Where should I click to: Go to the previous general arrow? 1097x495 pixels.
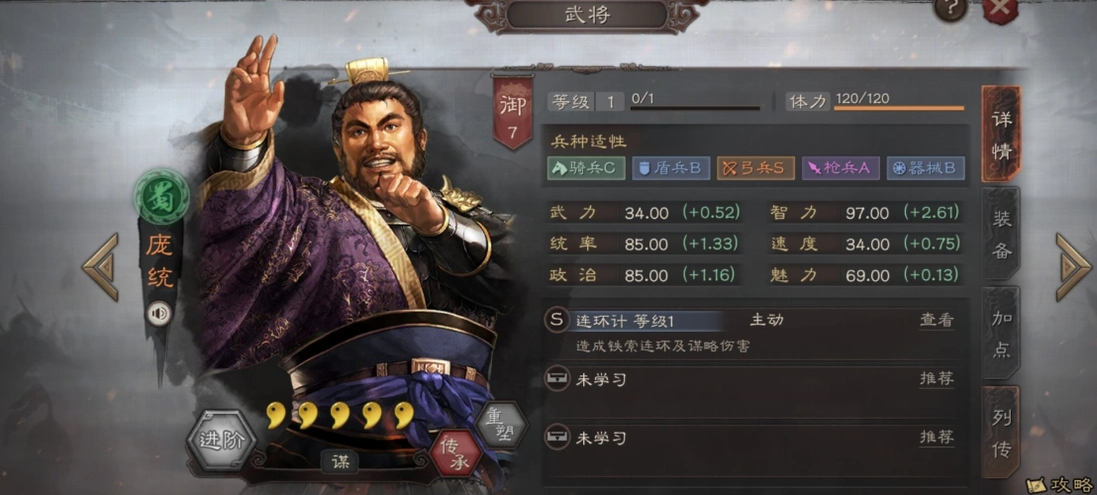click(101, 268)
